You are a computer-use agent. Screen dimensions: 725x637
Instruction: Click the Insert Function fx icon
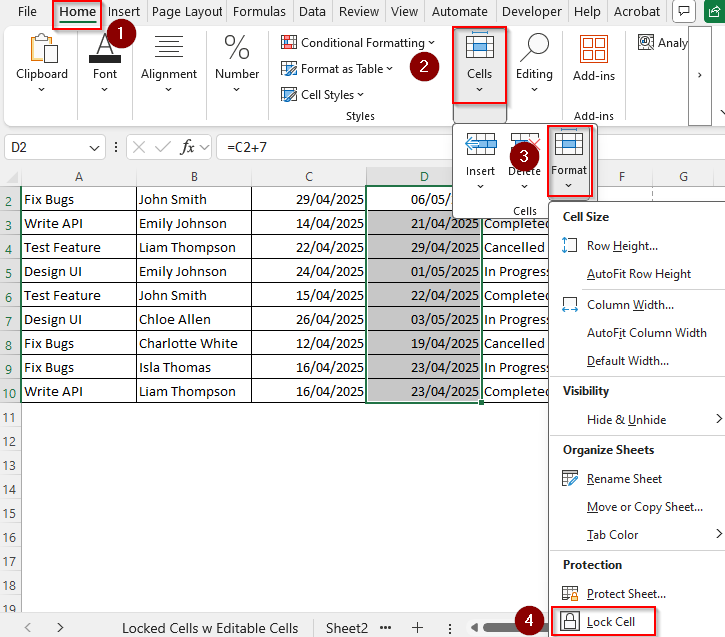coord(187,147)
